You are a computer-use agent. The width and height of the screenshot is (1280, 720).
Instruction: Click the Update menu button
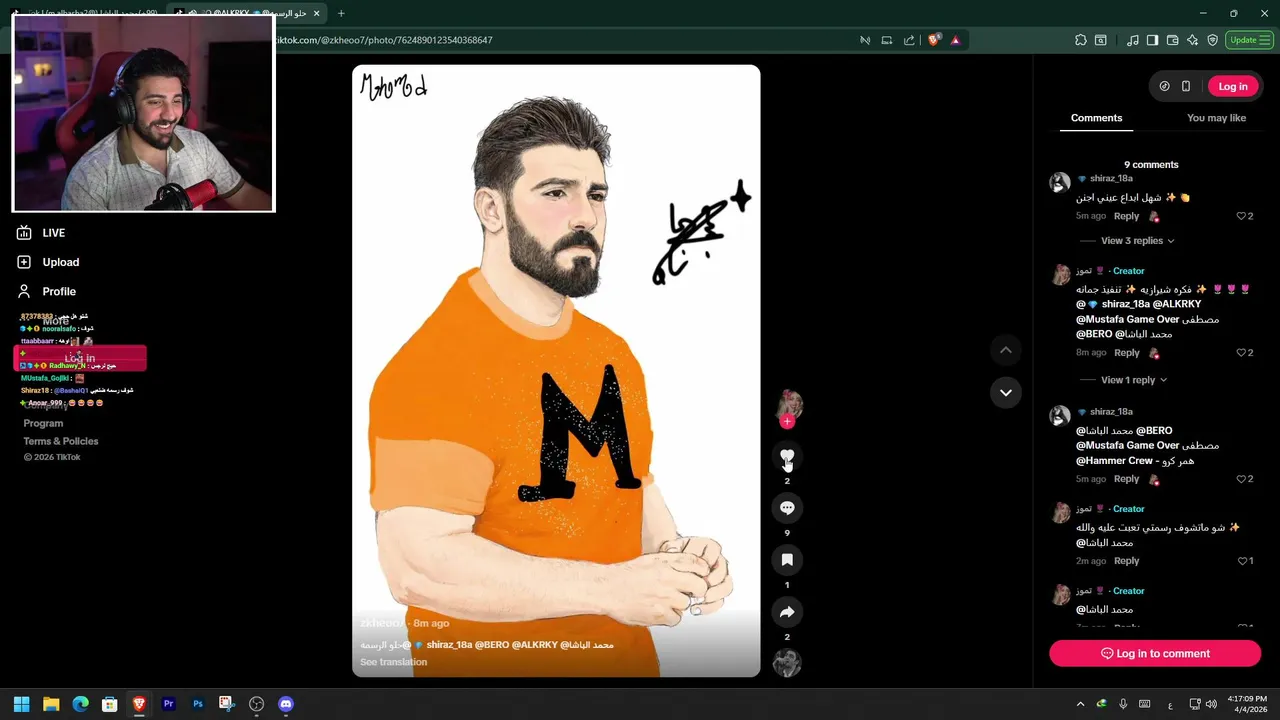(1250, 40)
